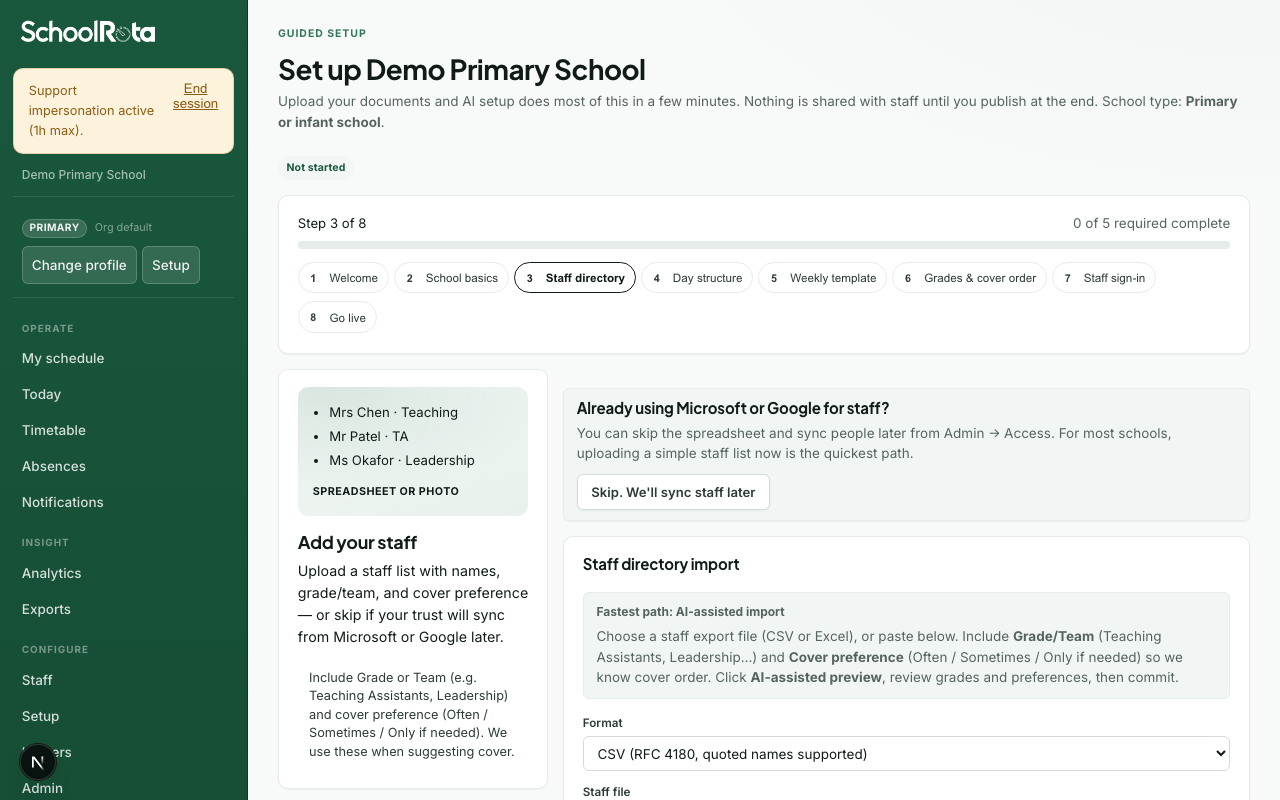
Task: Click 'Fastest path: AI-assisted import' text
Action: [691, 612]
